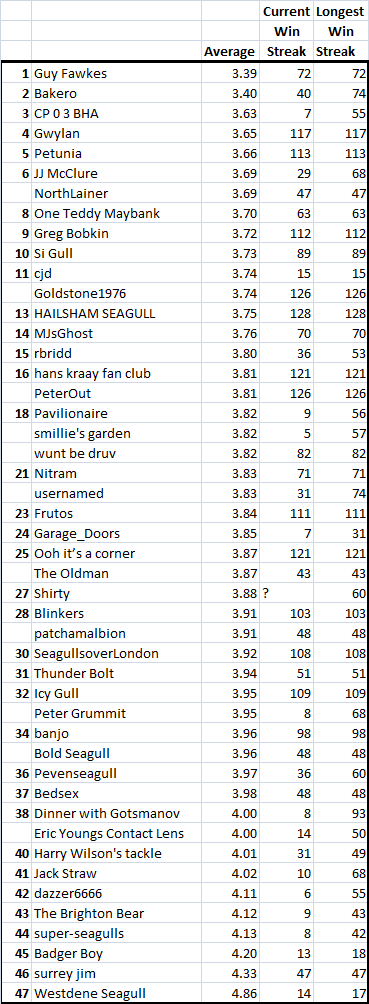Select the Westdene Seagull name cell
This screenshot has width=369, height=1004.
[117, 993]
